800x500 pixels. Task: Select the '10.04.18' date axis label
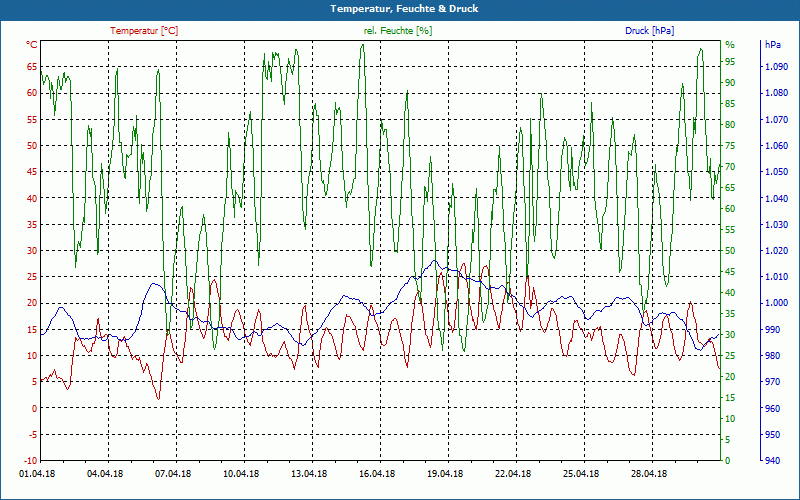[241, 473]
